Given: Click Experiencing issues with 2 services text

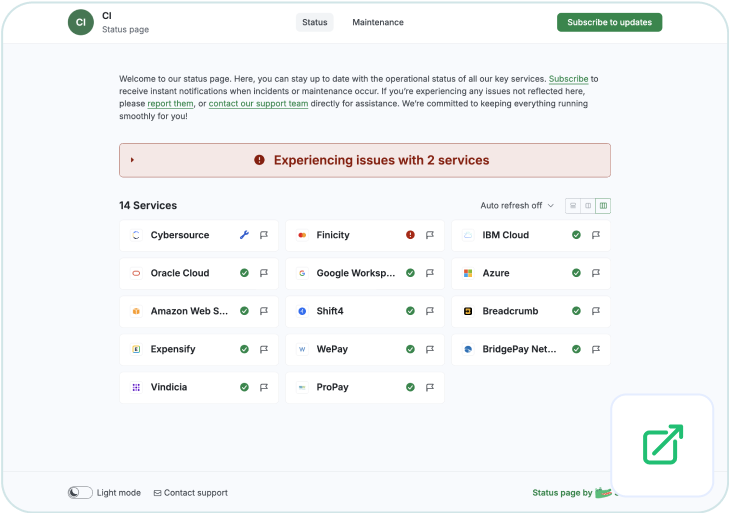Looking at the screenshot, I should pyautogui.click(x=381, y=160).
